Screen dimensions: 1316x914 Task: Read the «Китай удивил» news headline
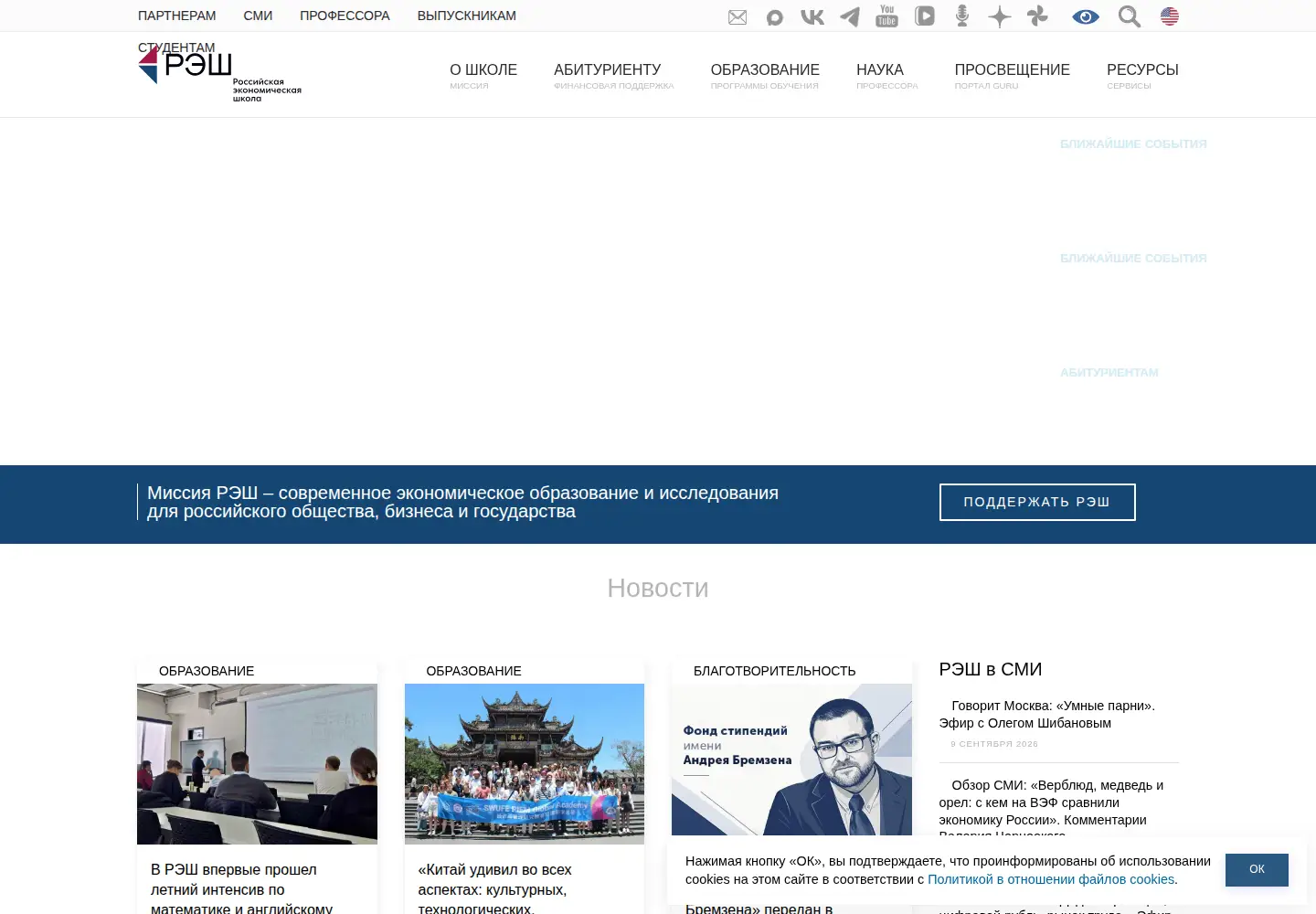[x=495, y=888]
